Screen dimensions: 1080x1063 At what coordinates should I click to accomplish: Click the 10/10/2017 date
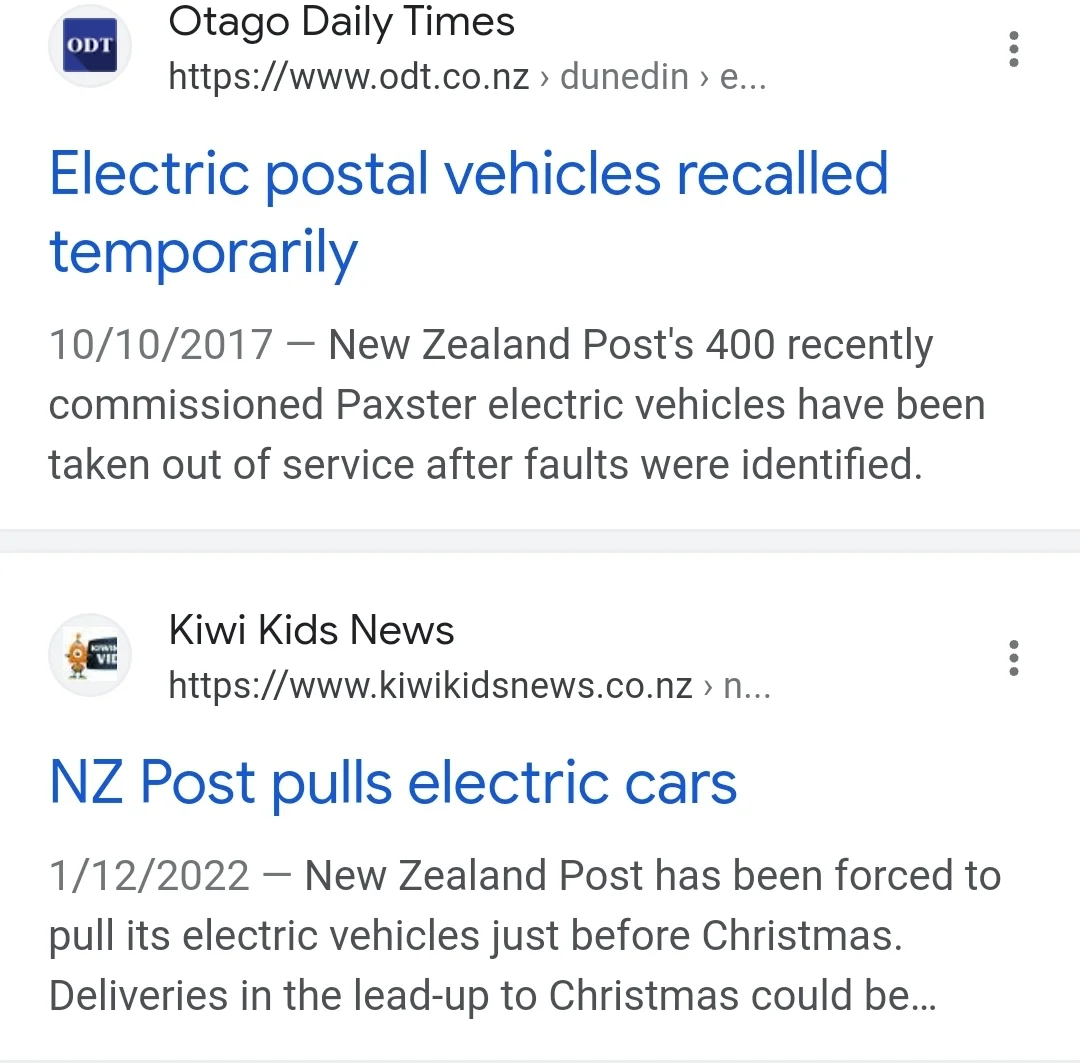click(x=161, y=345)
